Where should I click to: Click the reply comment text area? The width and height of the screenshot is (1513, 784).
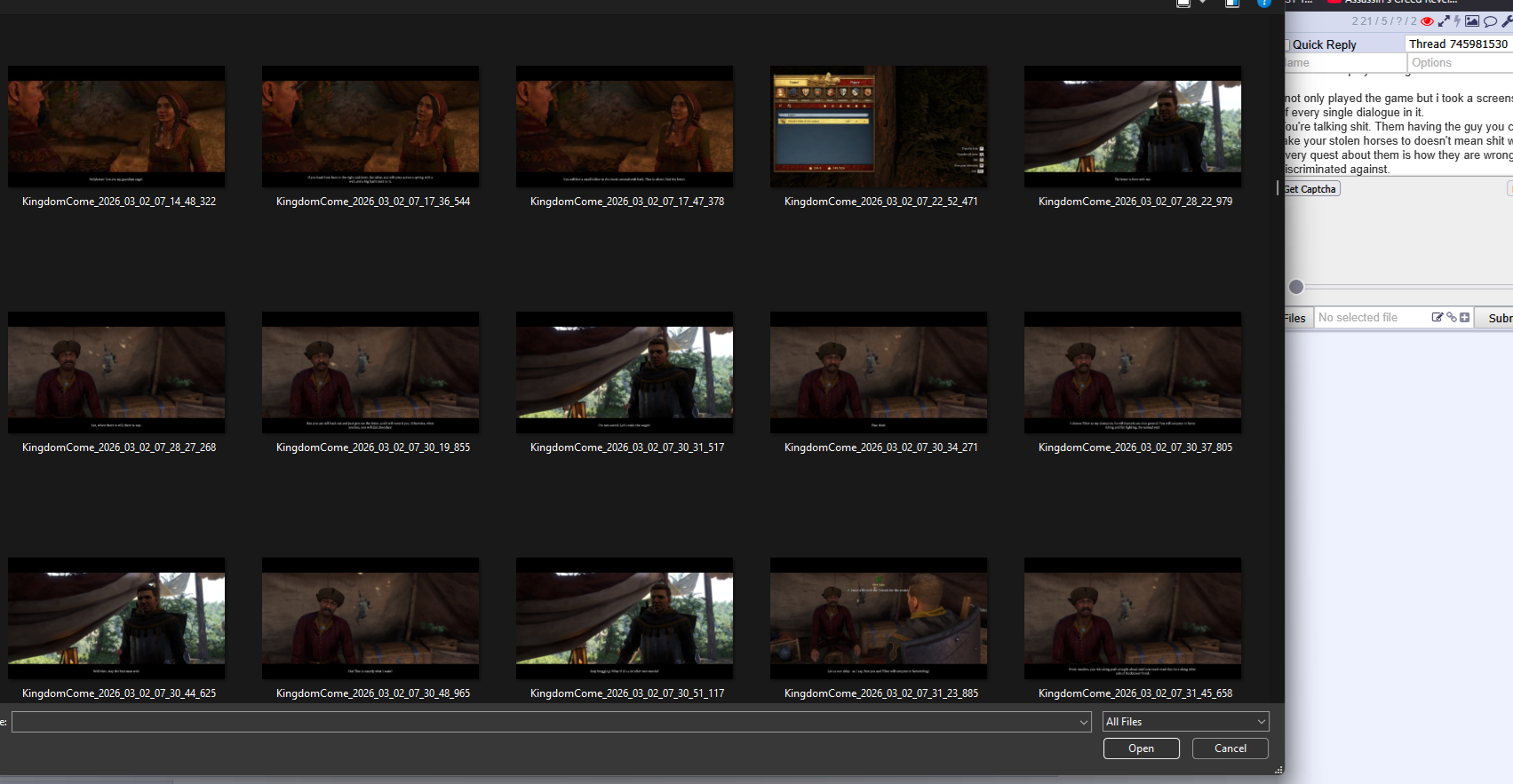(x=1398, y=124)
